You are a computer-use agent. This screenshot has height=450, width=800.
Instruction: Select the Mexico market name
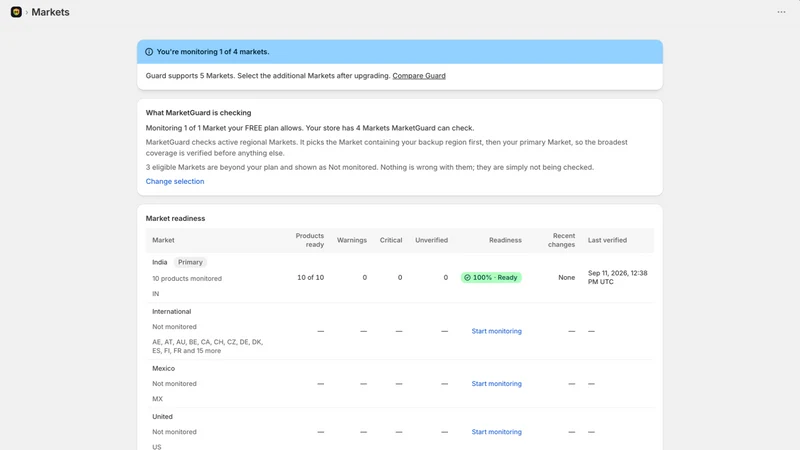163,368
